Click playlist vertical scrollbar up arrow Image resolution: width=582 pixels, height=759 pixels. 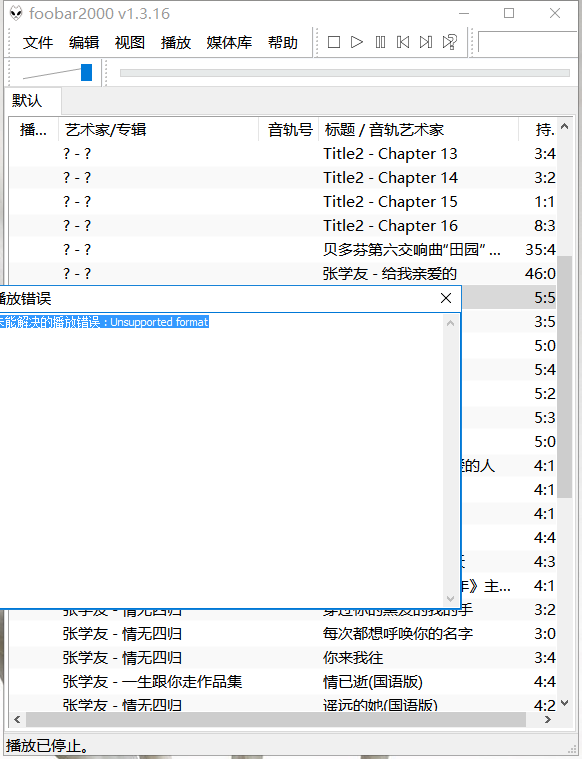click(565, 127)
